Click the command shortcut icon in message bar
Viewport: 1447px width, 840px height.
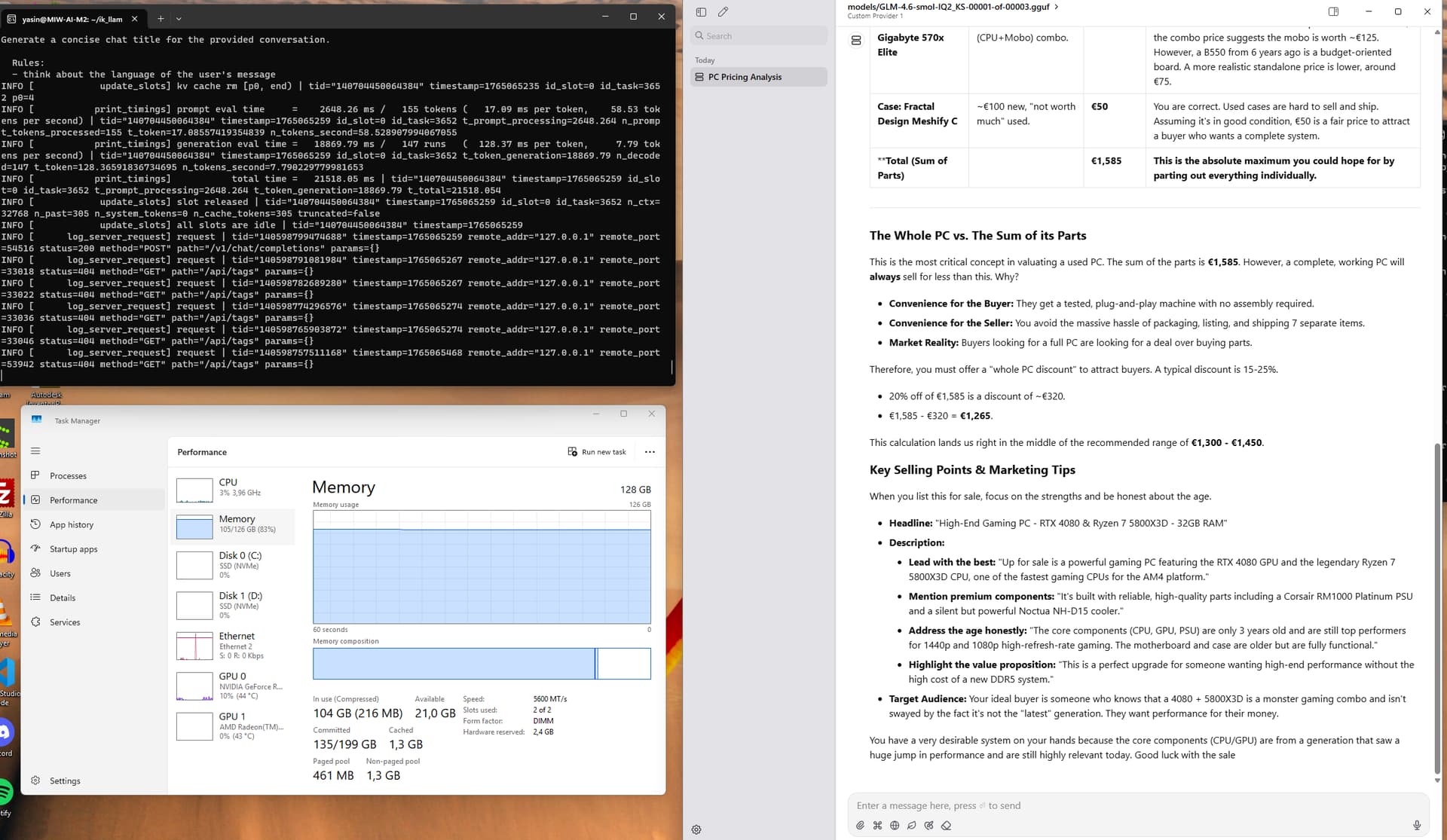[x=877, y=826]
